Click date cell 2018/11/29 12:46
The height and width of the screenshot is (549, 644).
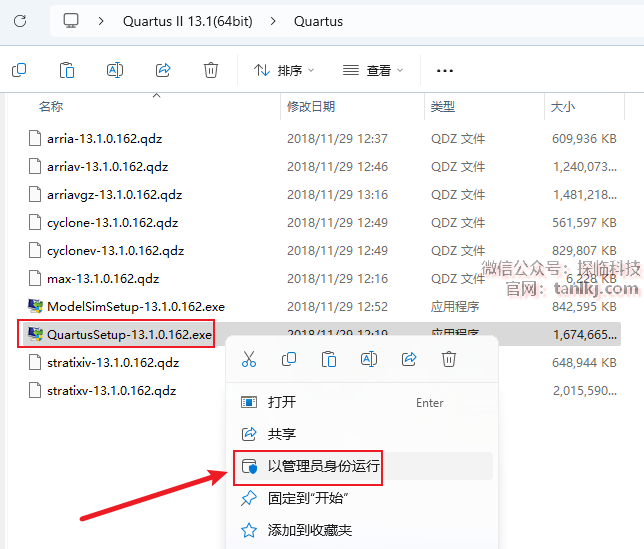coord(337,167)
